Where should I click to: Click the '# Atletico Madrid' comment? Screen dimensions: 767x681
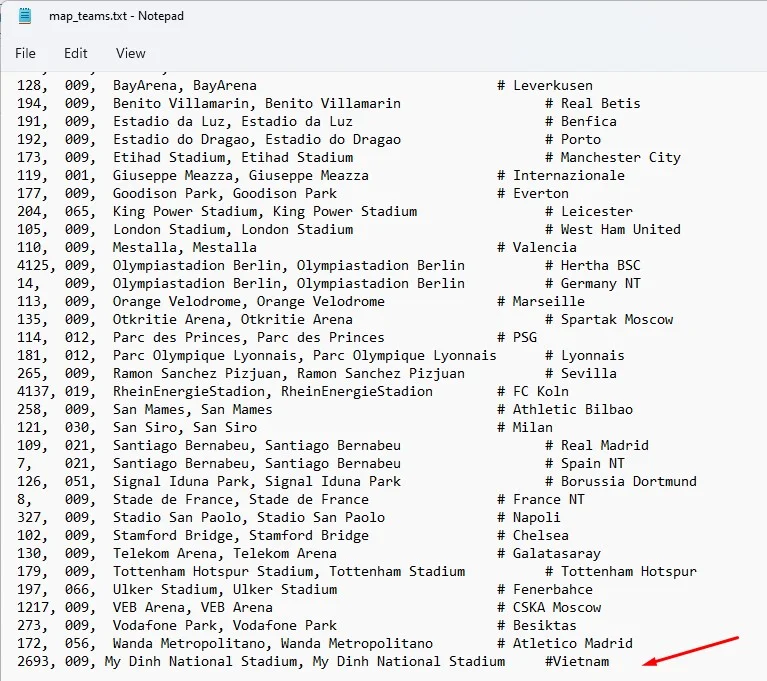[565, 643]
